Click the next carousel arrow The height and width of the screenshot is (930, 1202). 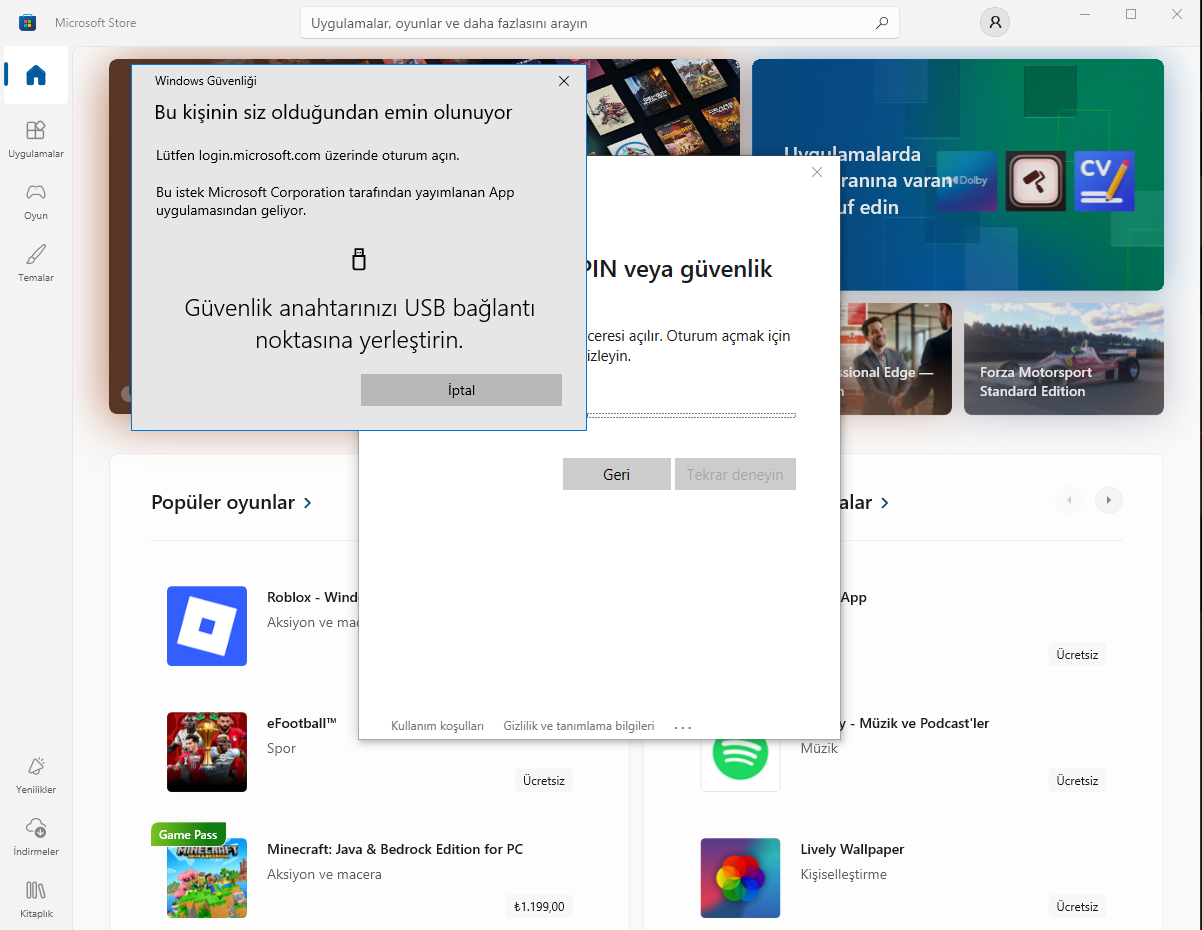point(1109,500)
